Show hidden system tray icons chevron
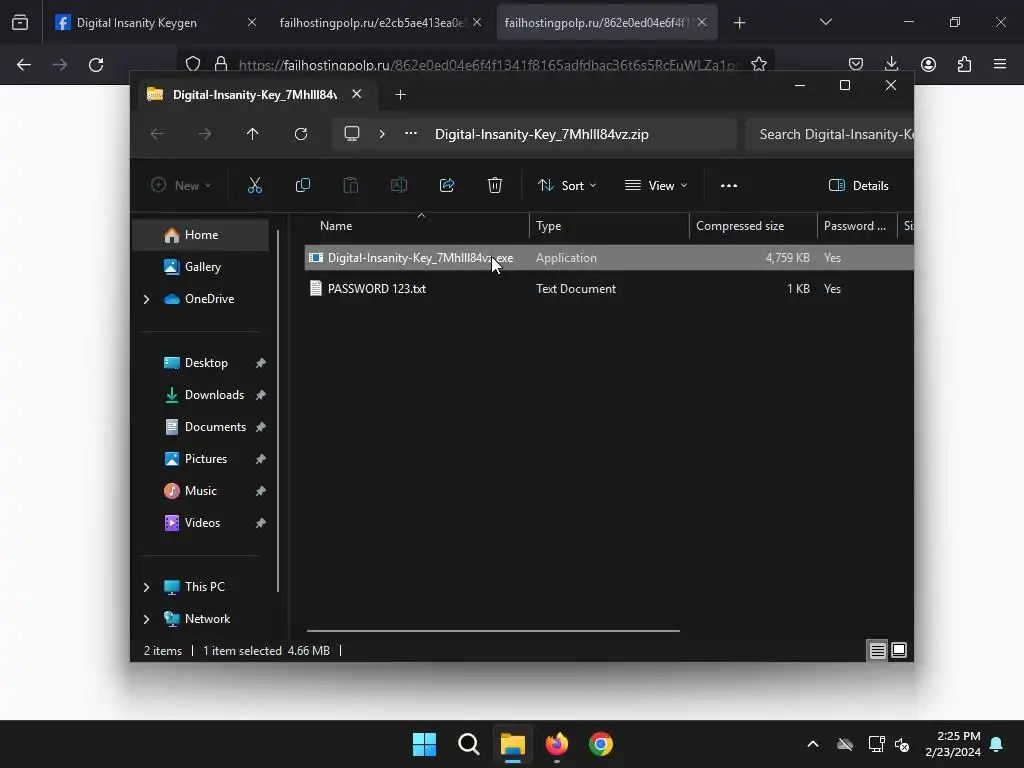The image size is (1024, 768). [x=812, y=744]
